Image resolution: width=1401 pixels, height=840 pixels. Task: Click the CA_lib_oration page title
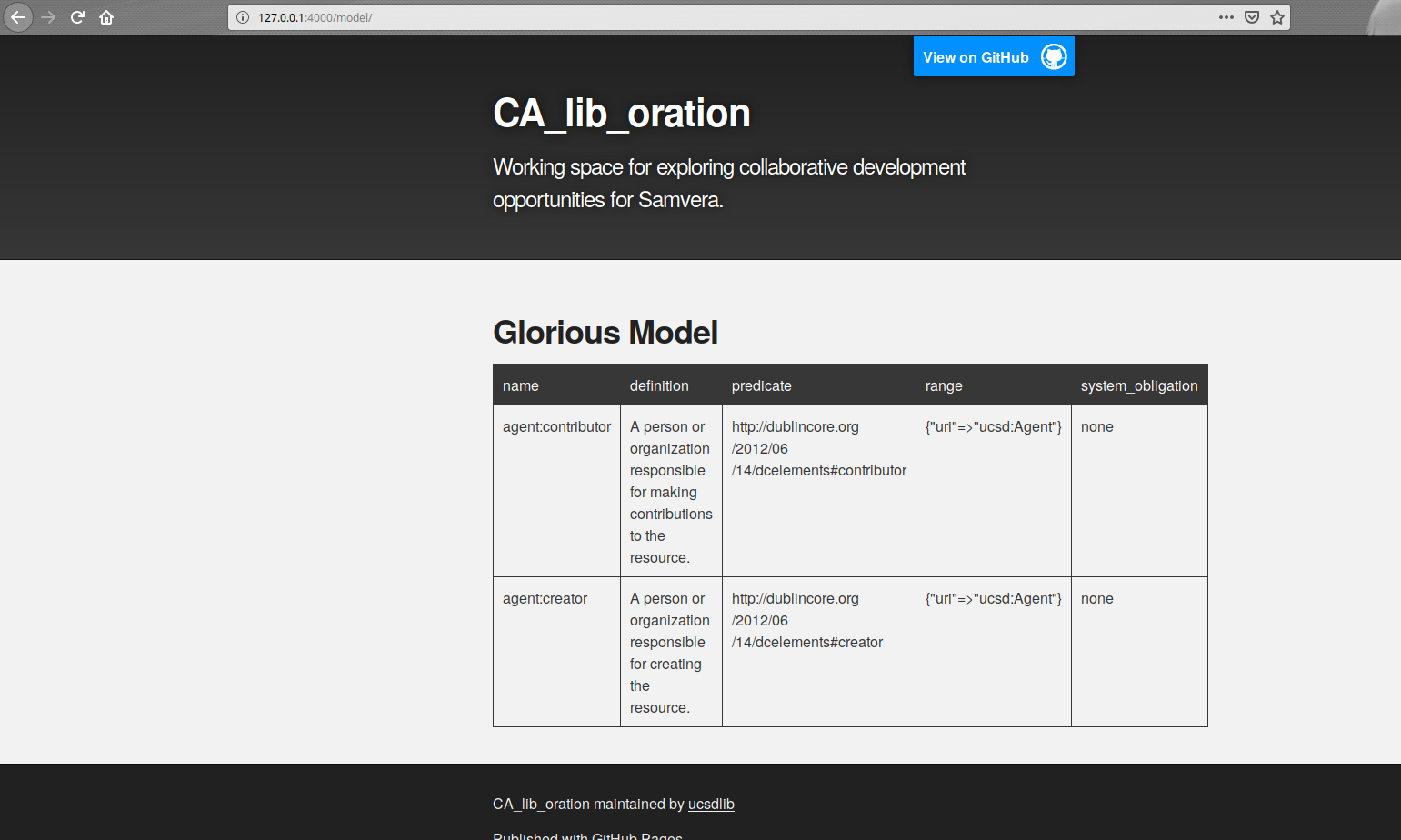(x=621, y=113)
